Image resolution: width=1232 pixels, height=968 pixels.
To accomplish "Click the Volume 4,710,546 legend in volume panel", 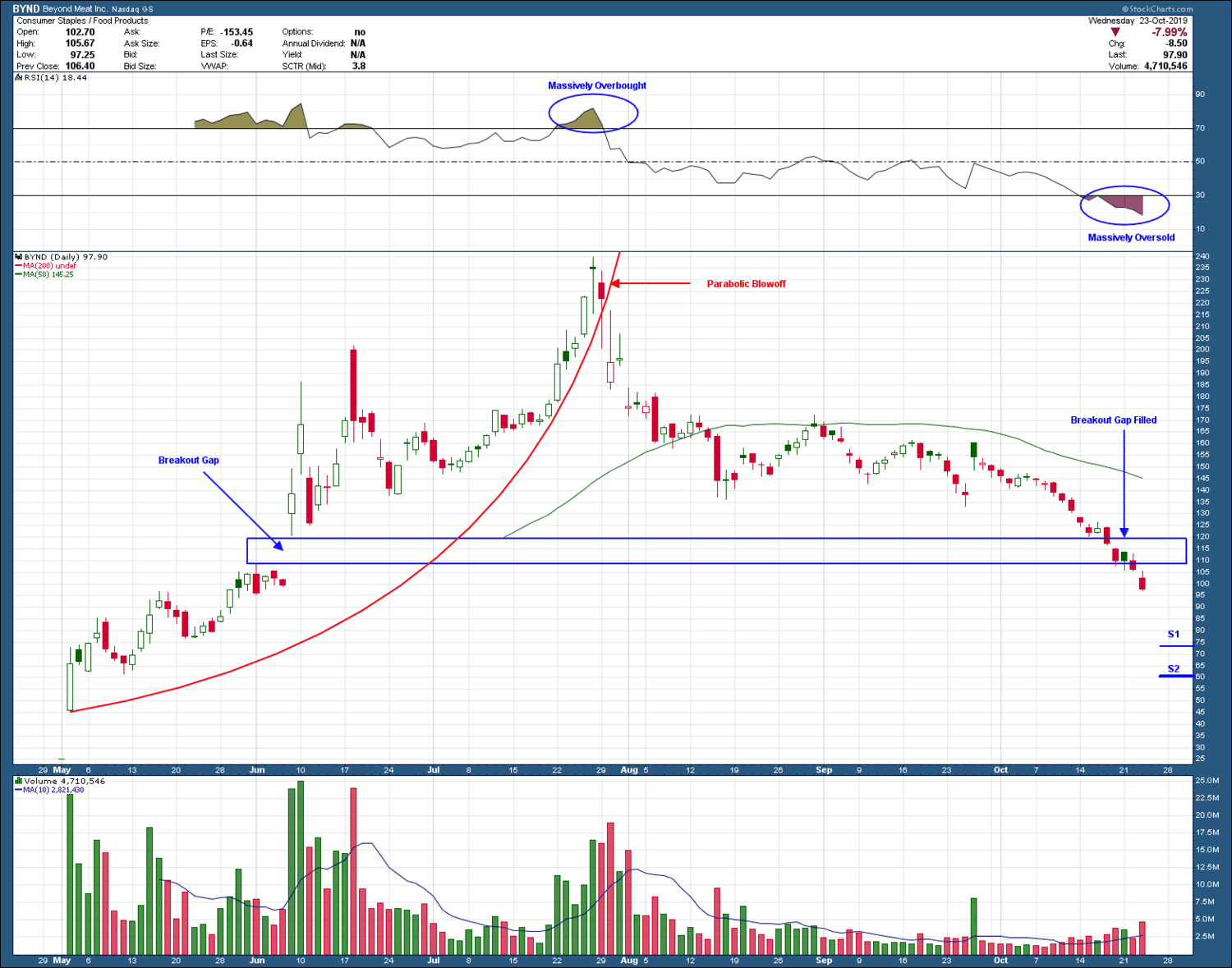I will [x=64, y=781].
